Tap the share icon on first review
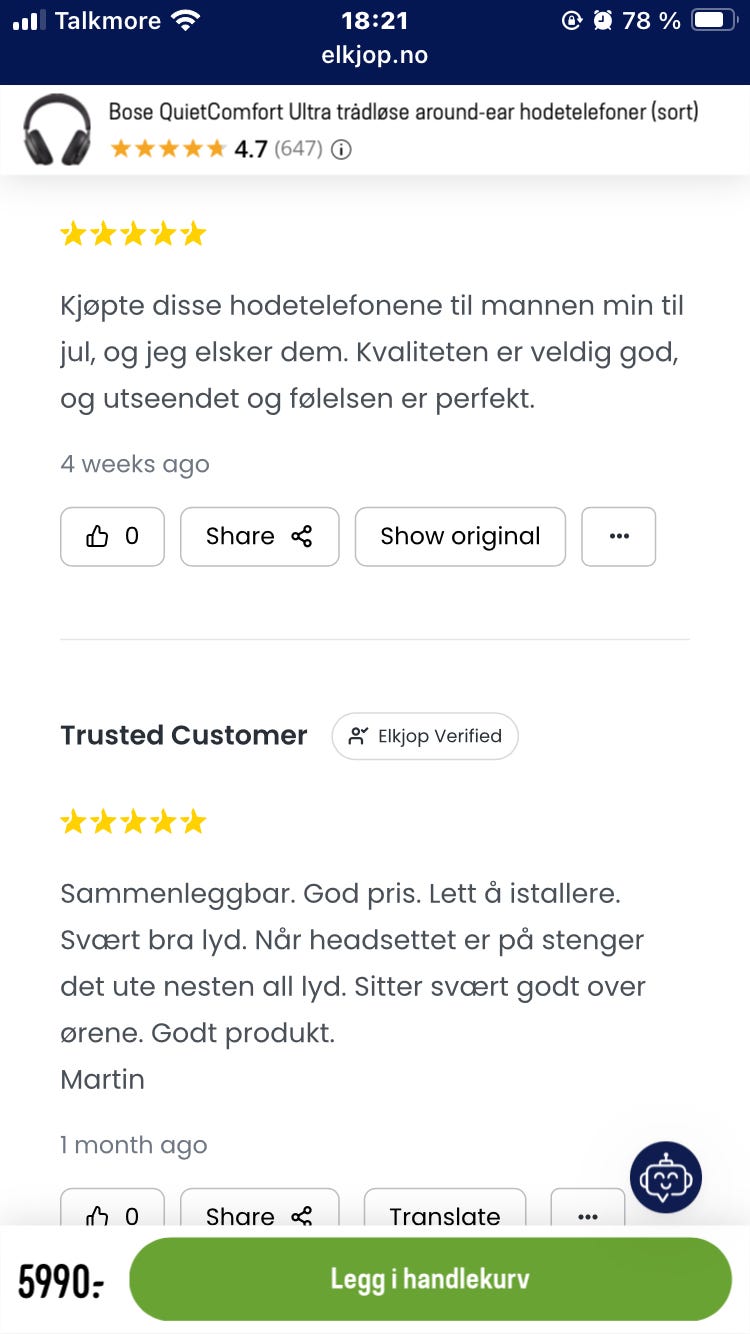The width and height of the screenshot is (750, 1334). tap(301, 537)
